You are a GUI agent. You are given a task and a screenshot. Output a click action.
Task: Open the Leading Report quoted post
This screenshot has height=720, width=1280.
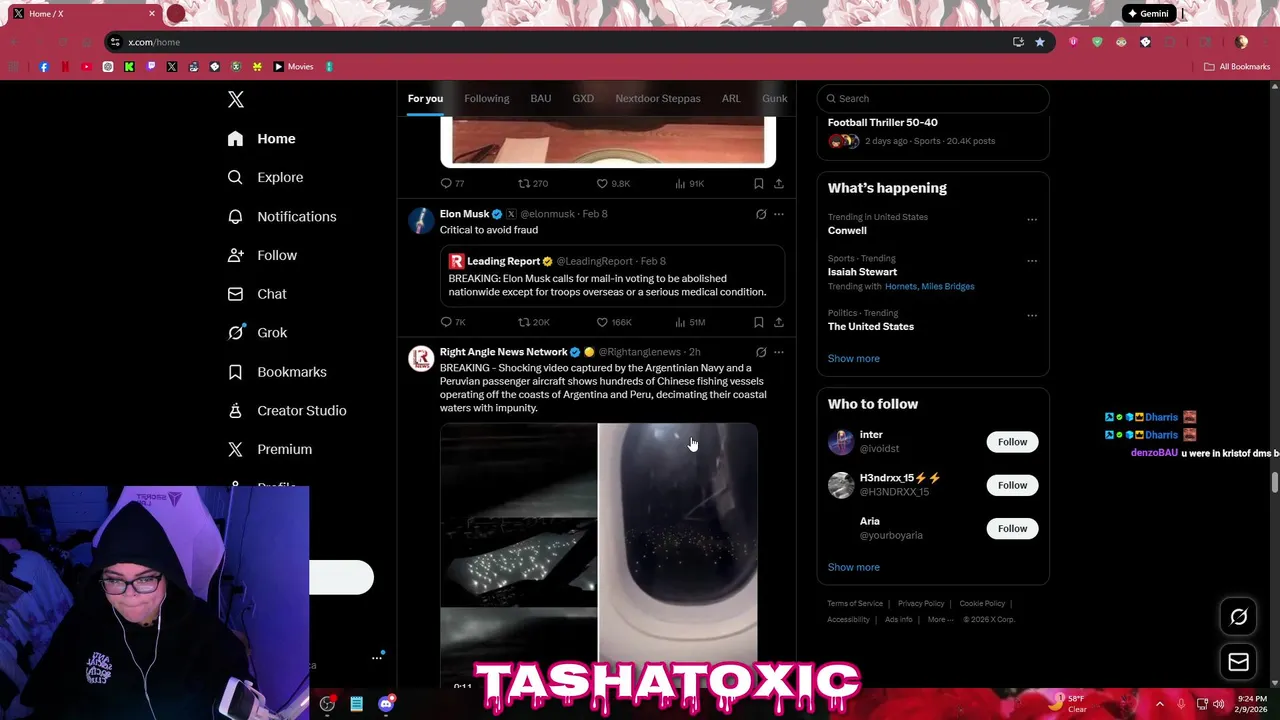(x=612, y=276)
